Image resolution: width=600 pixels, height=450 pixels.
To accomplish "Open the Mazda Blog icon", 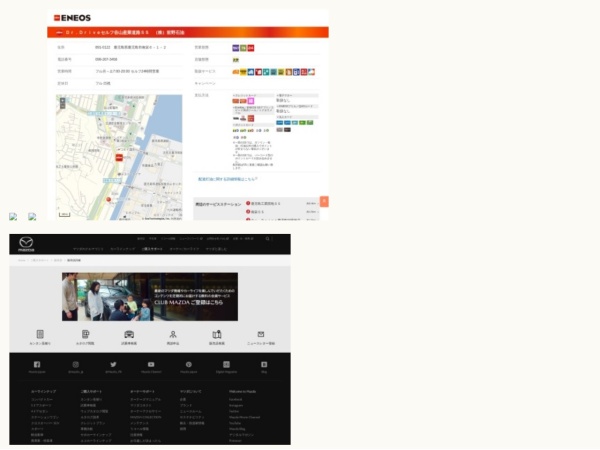I will coord(264,367).
